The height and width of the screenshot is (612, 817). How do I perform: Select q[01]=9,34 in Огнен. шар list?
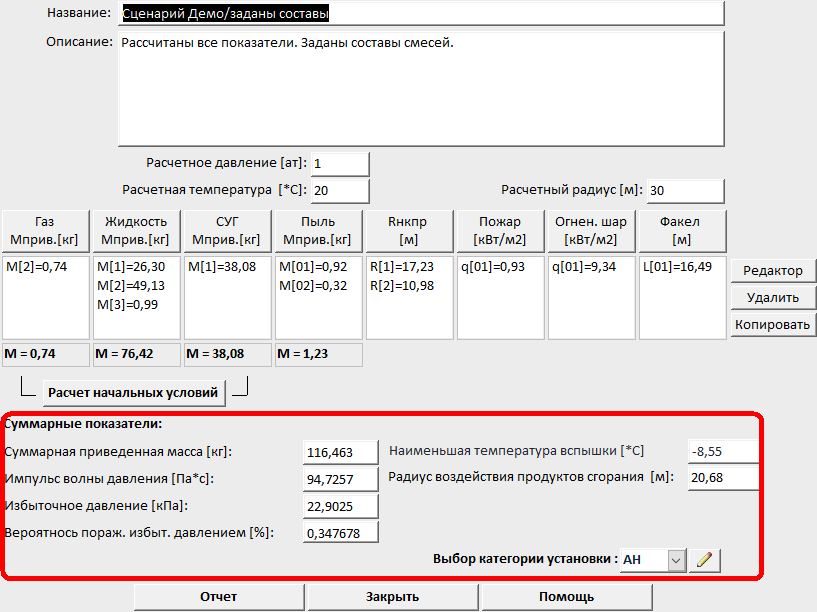pyautogui.click(x=584, y=267)
